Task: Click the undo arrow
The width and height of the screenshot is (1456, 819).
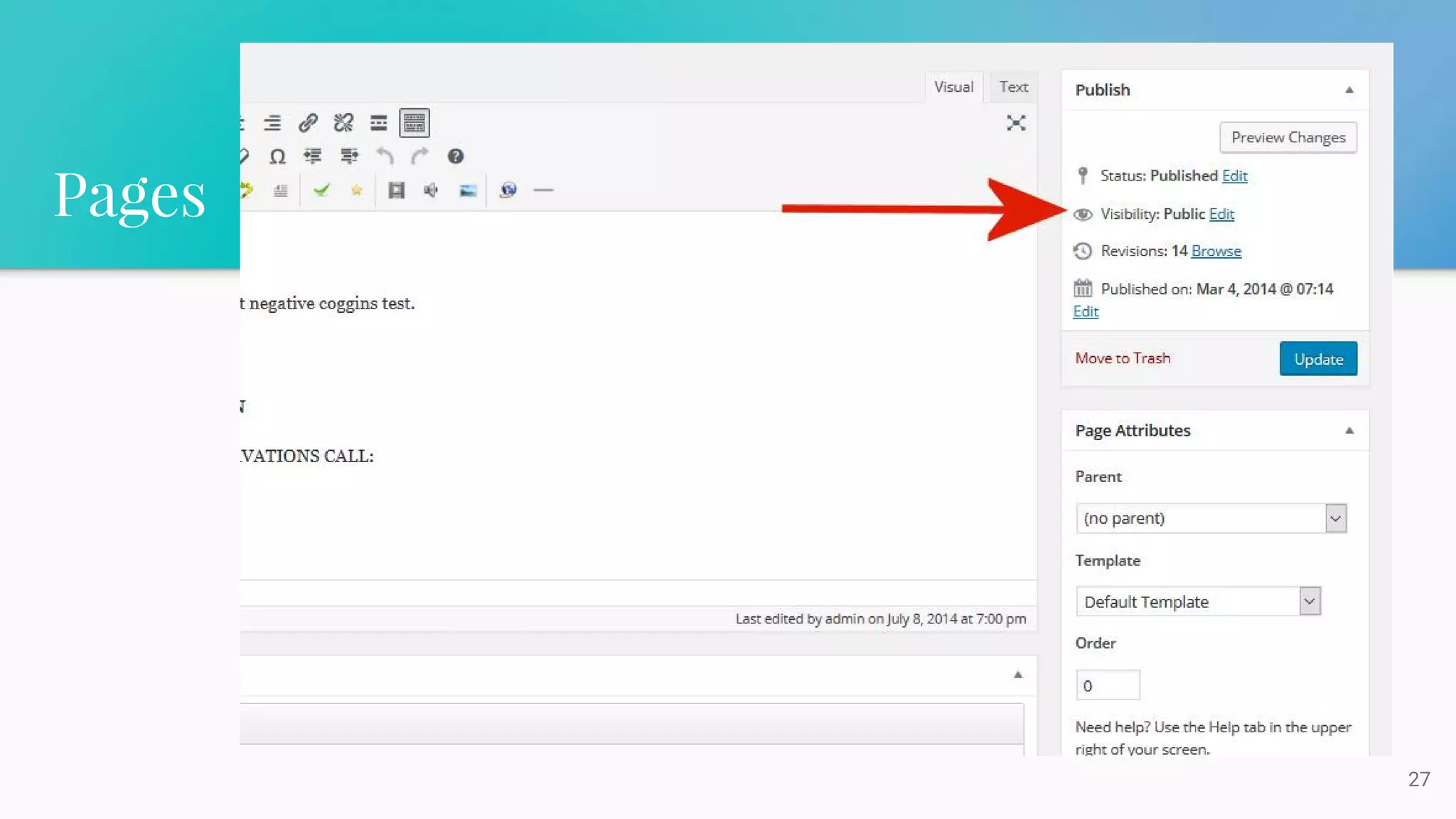Action: (x=385, y=156)
